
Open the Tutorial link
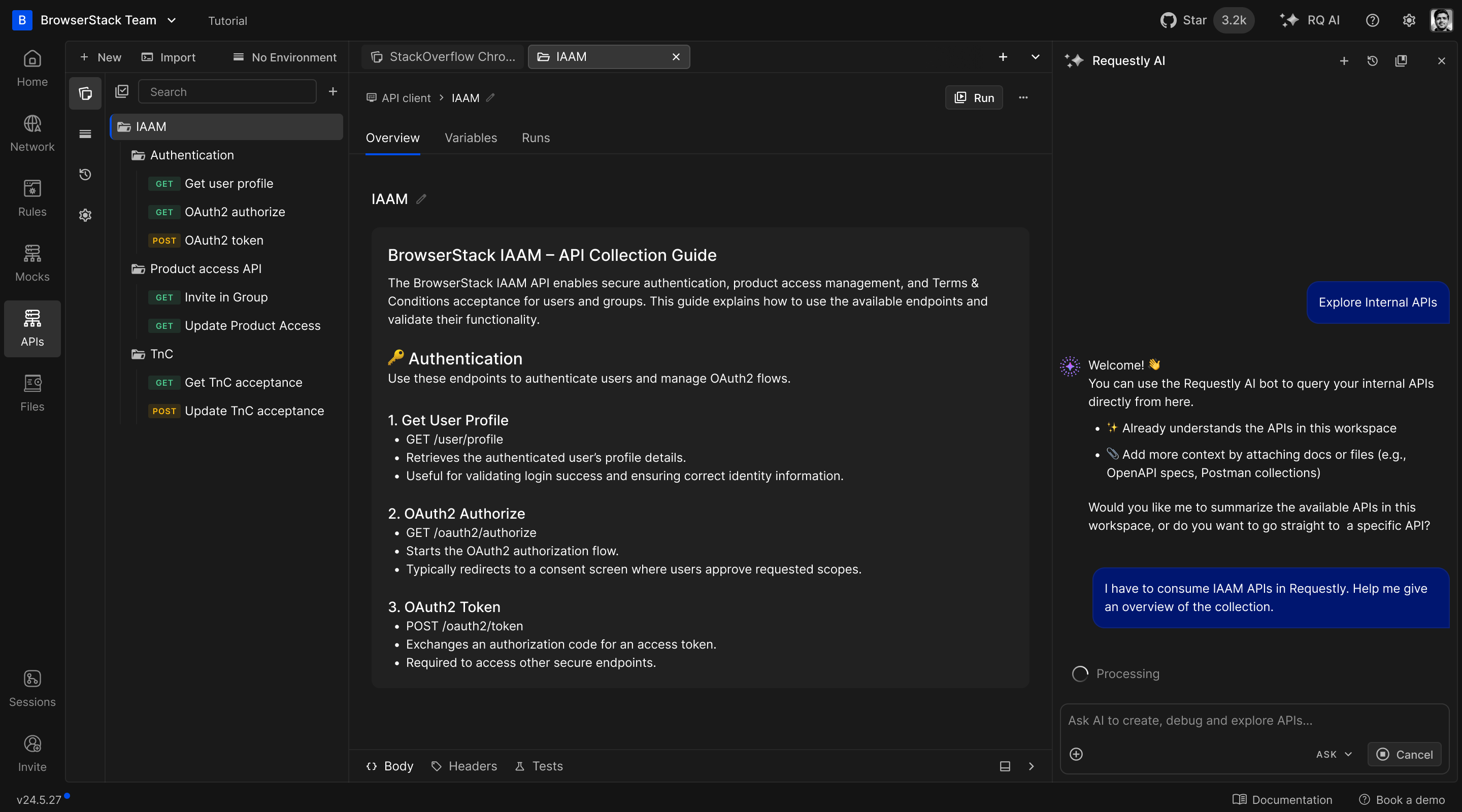tap(227, 21)
